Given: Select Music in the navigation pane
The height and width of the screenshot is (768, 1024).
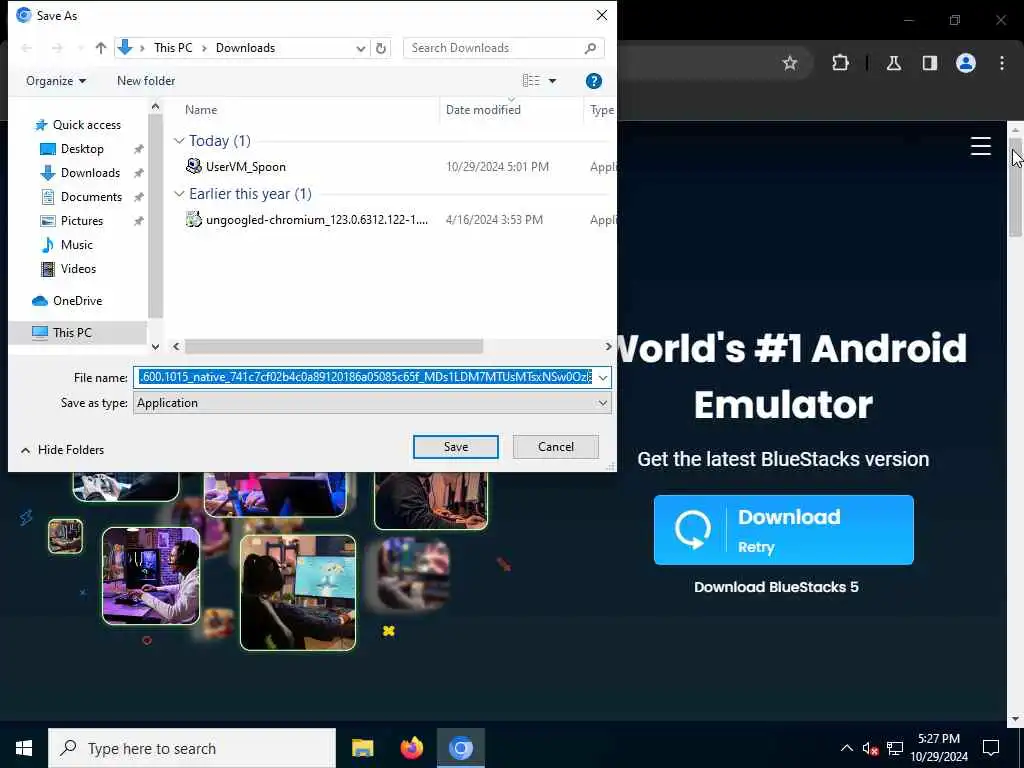Looking at the screenshot, I should coord(76,245).
